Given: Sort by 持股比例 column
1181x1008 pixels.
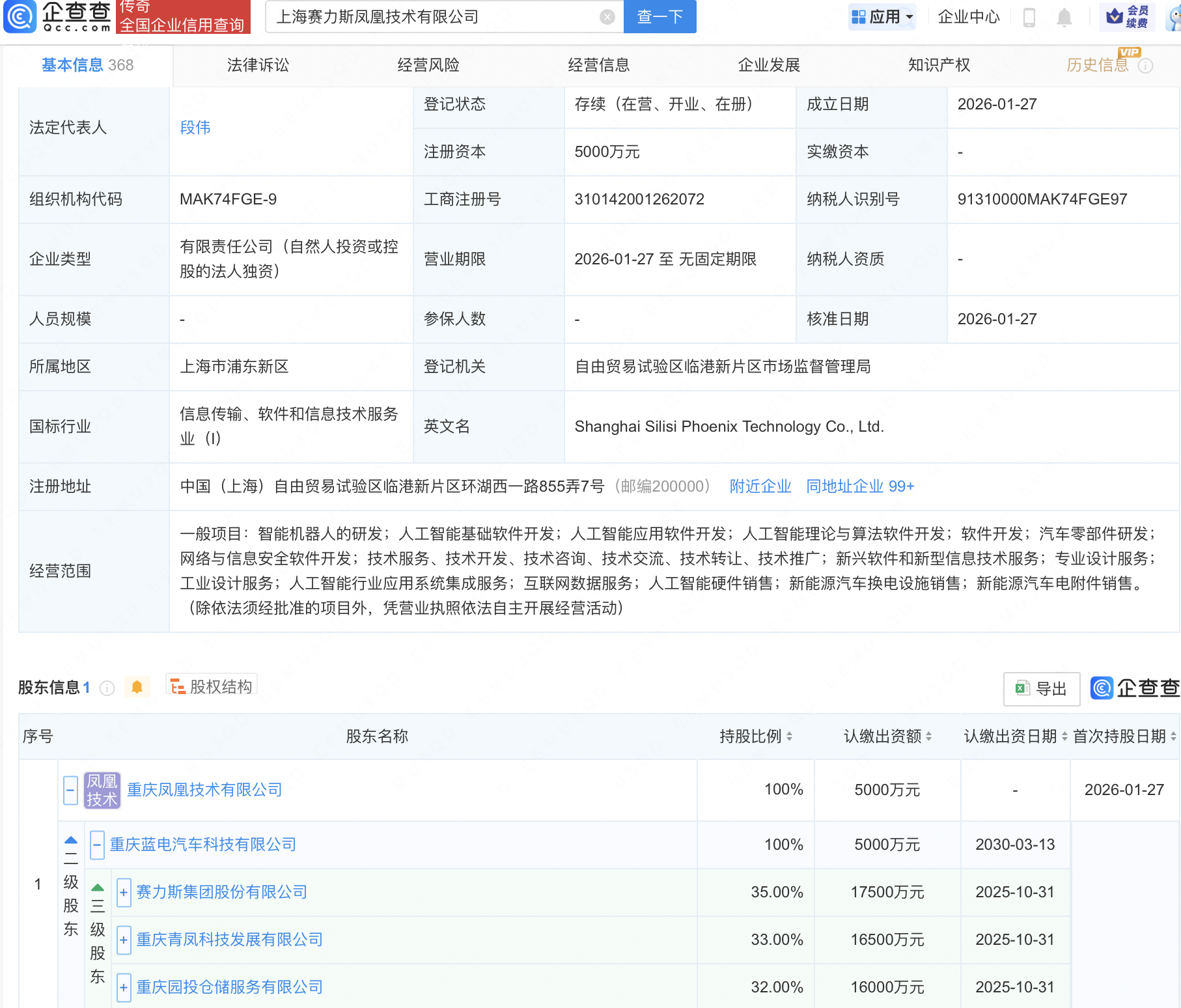Looking at the screenshot, I should (755, 736).
